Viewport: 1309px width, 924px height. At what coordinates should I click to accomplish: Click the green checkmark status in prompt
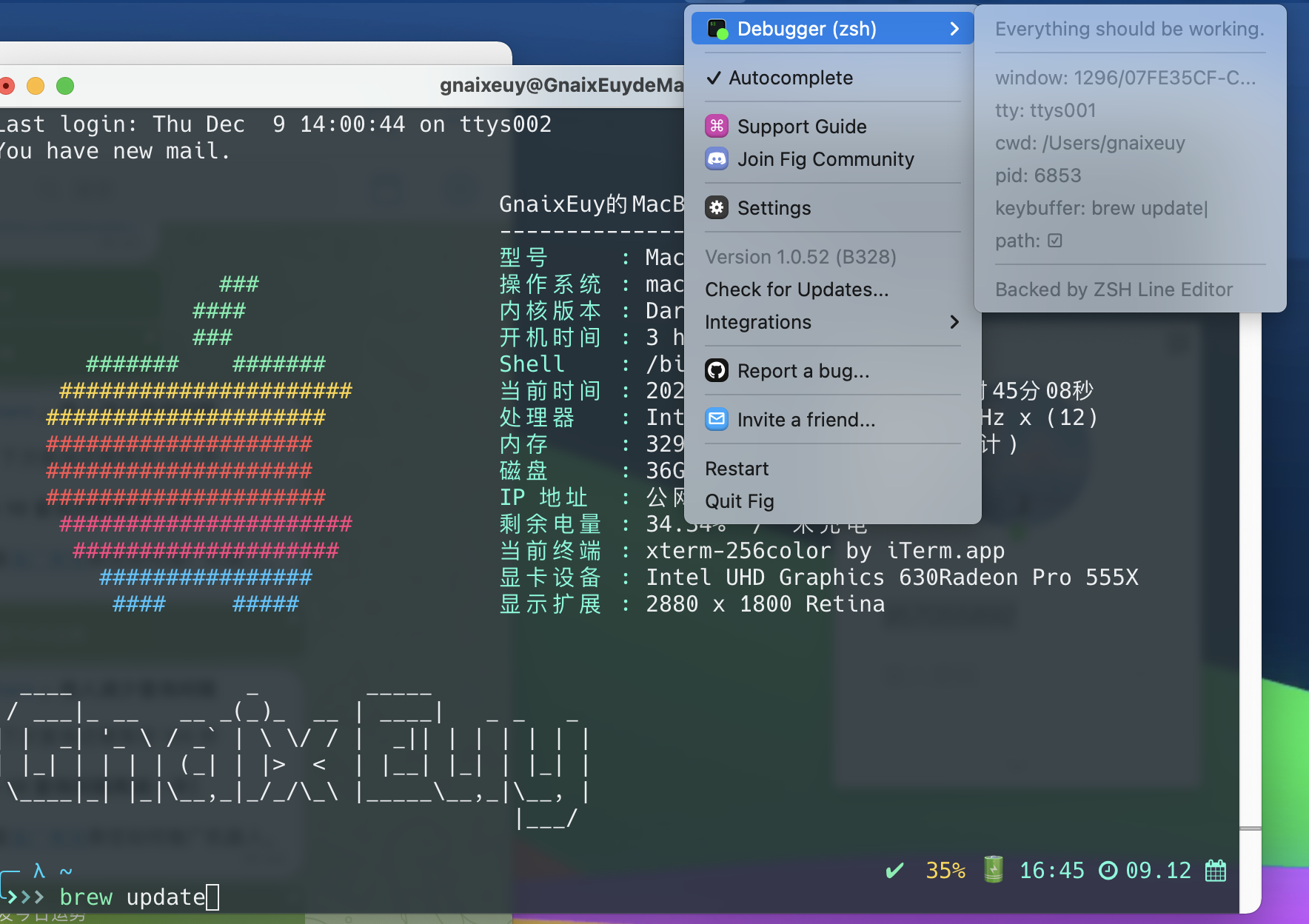(894, 871)
